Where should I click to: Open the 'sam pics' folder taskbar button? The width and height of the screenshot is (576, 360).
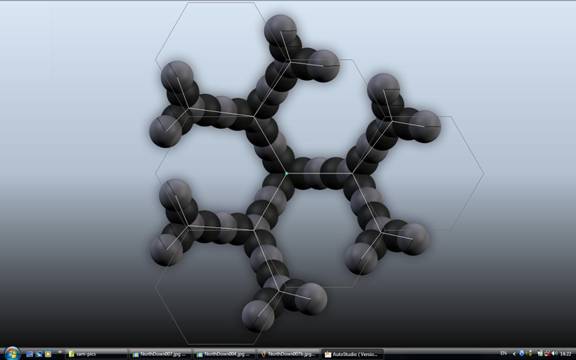(97, 354)
